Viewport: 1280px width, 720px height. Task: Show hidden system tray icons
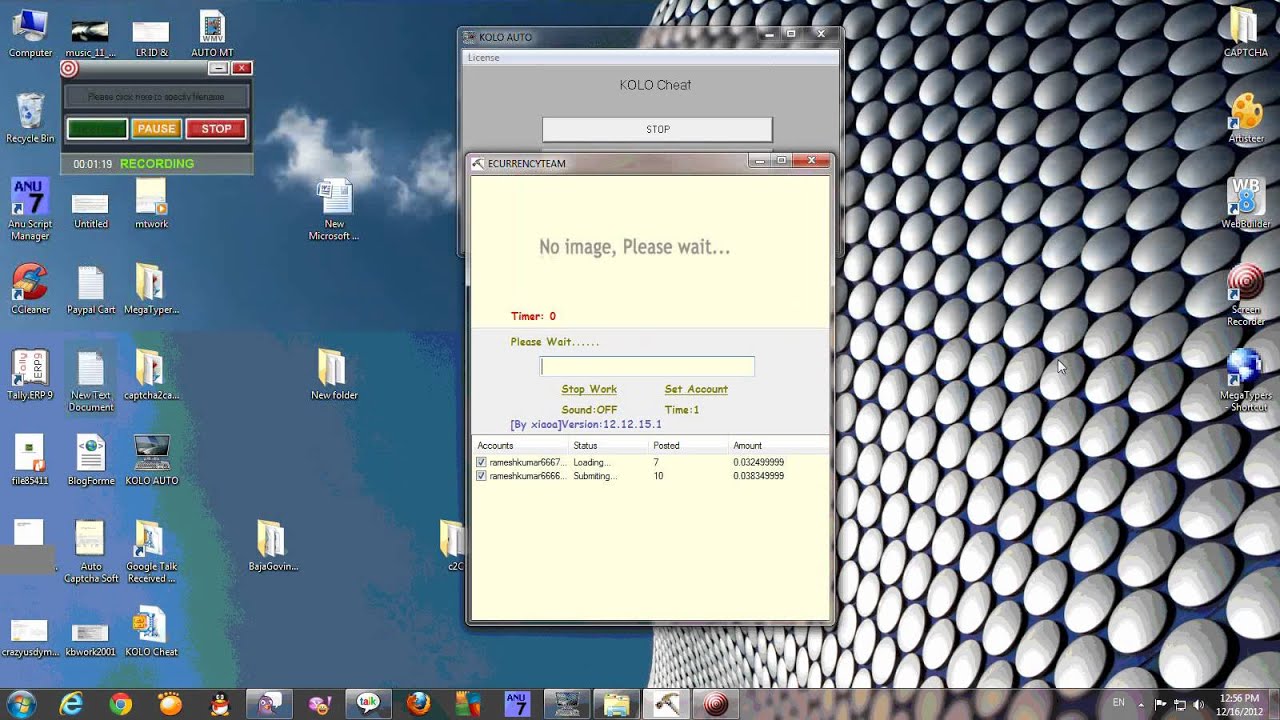pos(1141,704)
